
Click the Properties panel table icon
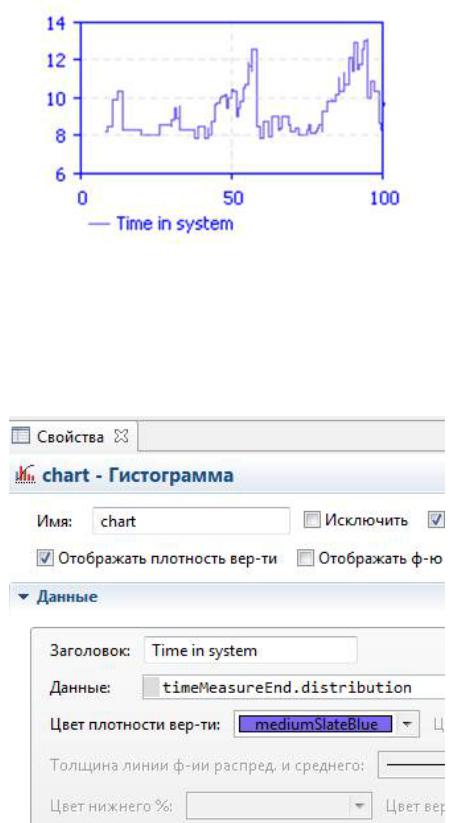20,436
